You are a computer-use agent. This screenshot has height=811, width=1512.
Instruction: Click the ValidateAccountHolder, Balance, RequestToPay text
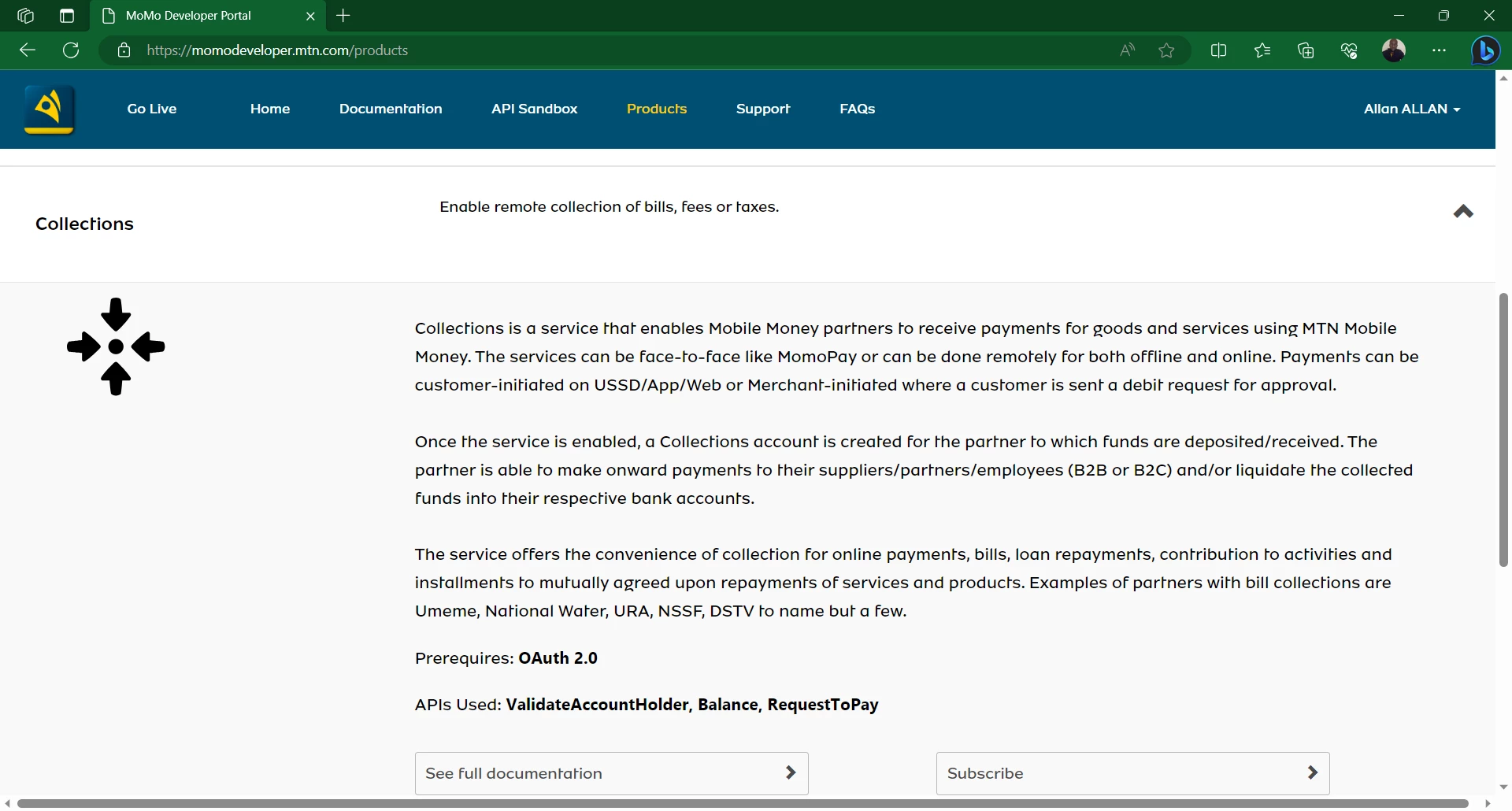pyautogui.click(x=692, y=705)
